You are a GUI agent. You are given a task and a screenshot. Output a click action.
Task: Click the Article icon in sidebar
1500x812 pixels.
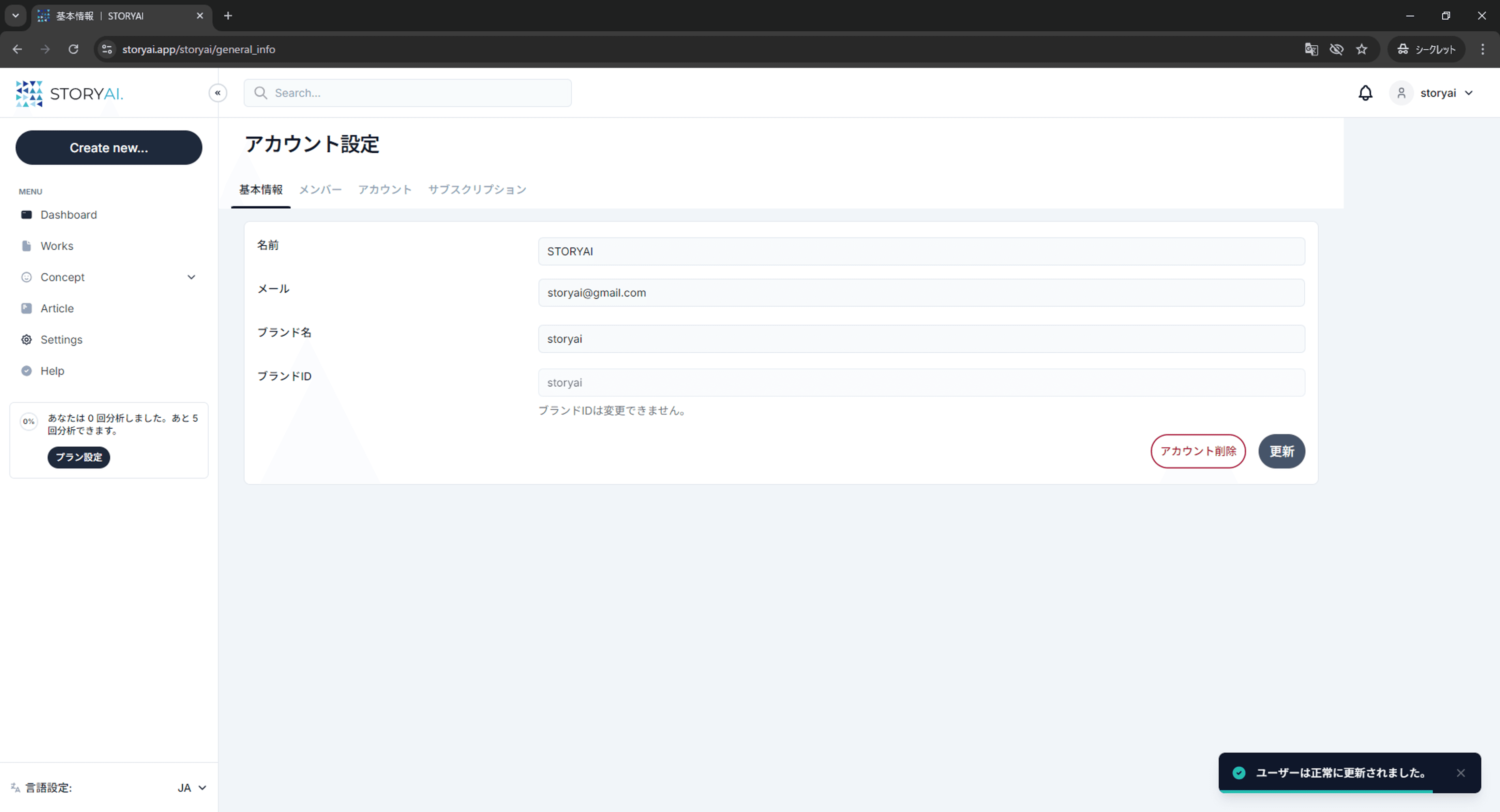coord(27,308)
